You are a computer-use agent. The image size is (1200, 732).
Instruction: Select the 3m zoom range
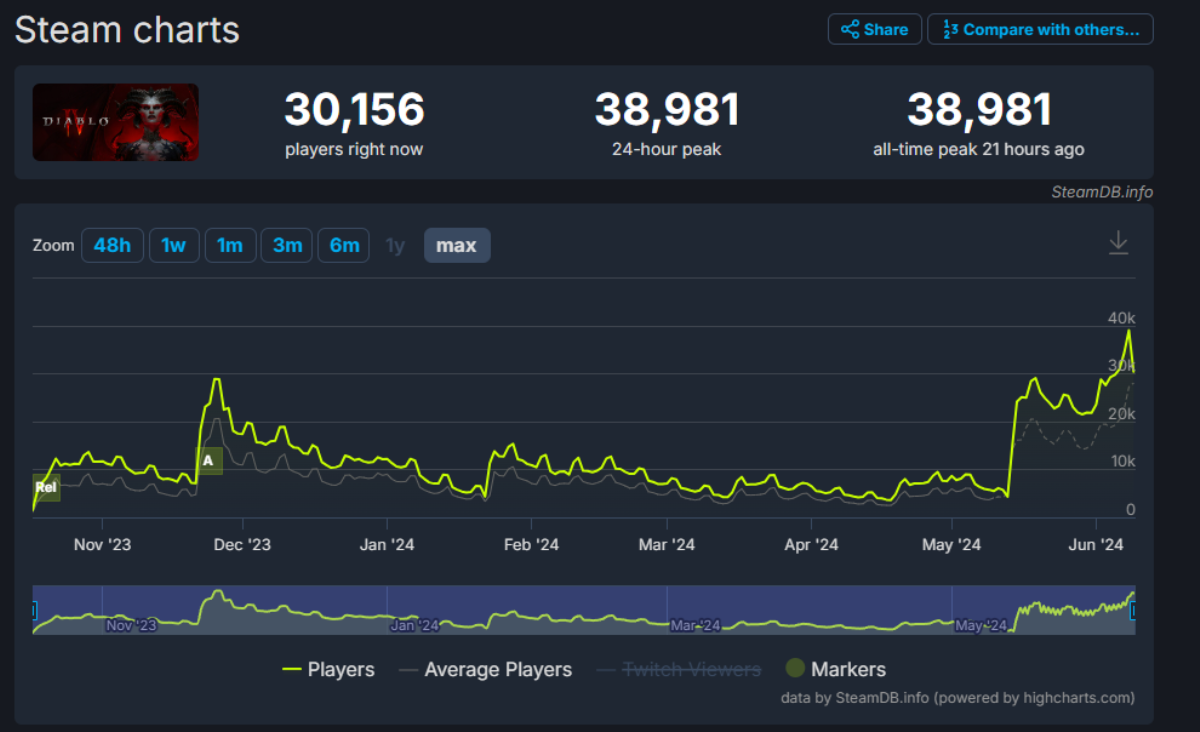[287, 245]
